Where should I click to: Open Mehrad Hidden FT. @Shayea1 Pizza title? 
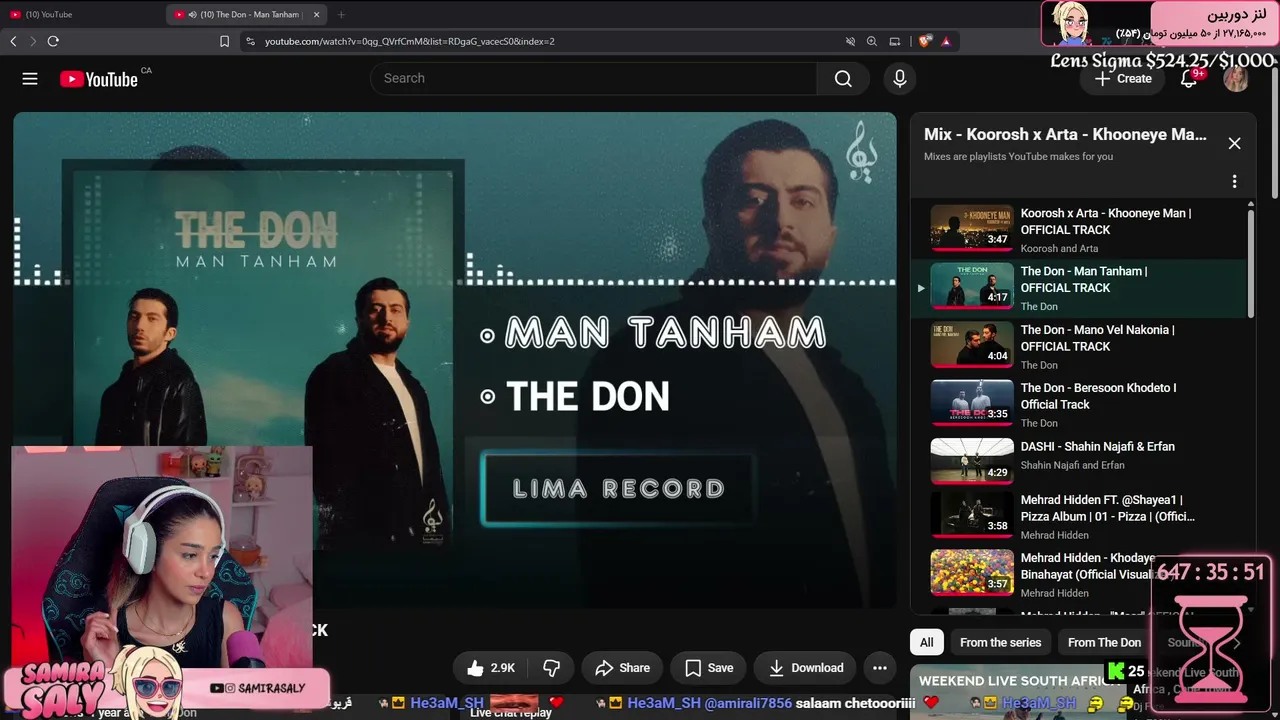tap(1108, 508)
